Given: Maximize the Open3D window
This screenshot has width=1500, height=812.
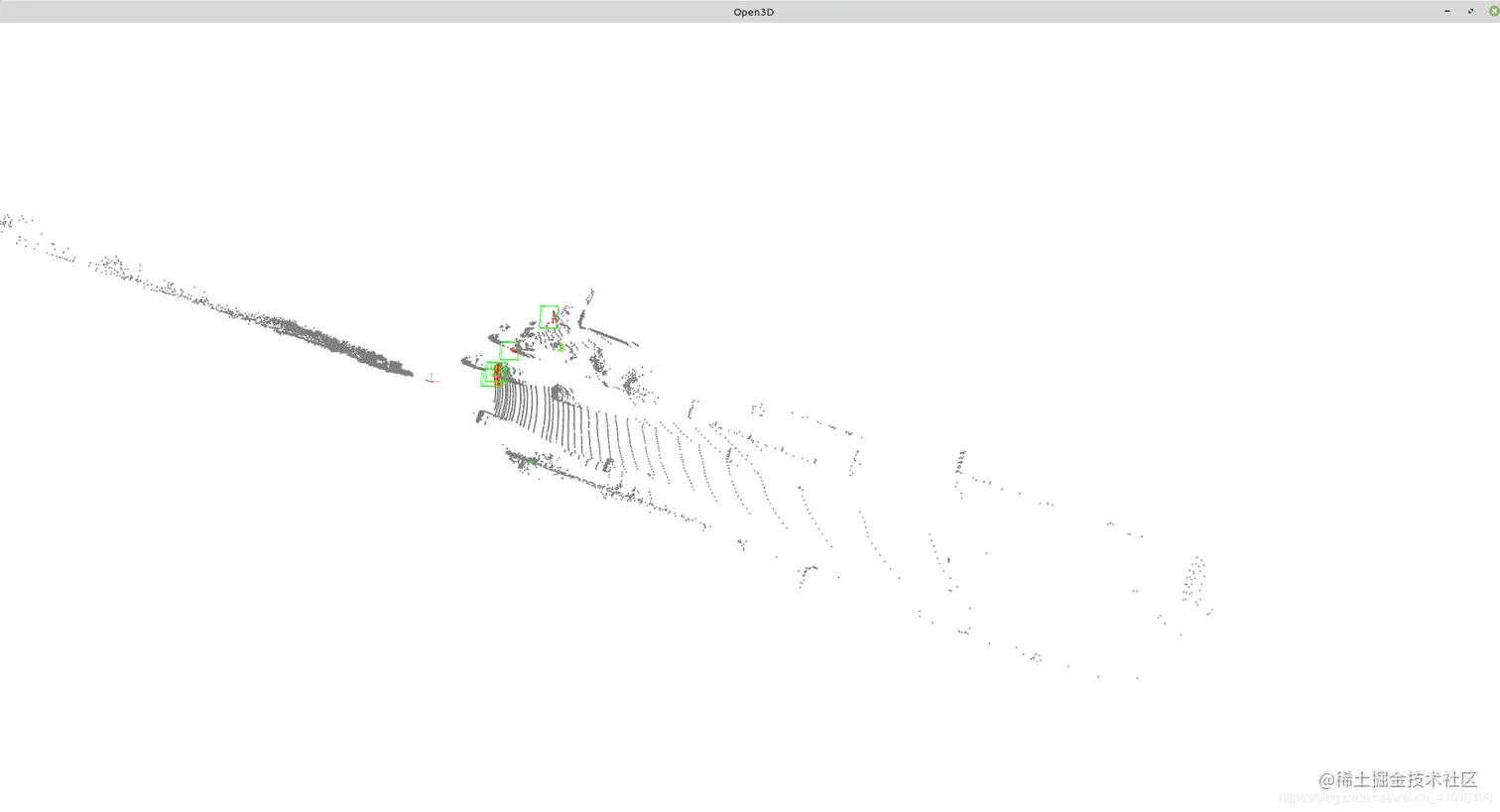Looking at the screenshot, I should (x=1470, y=11).
